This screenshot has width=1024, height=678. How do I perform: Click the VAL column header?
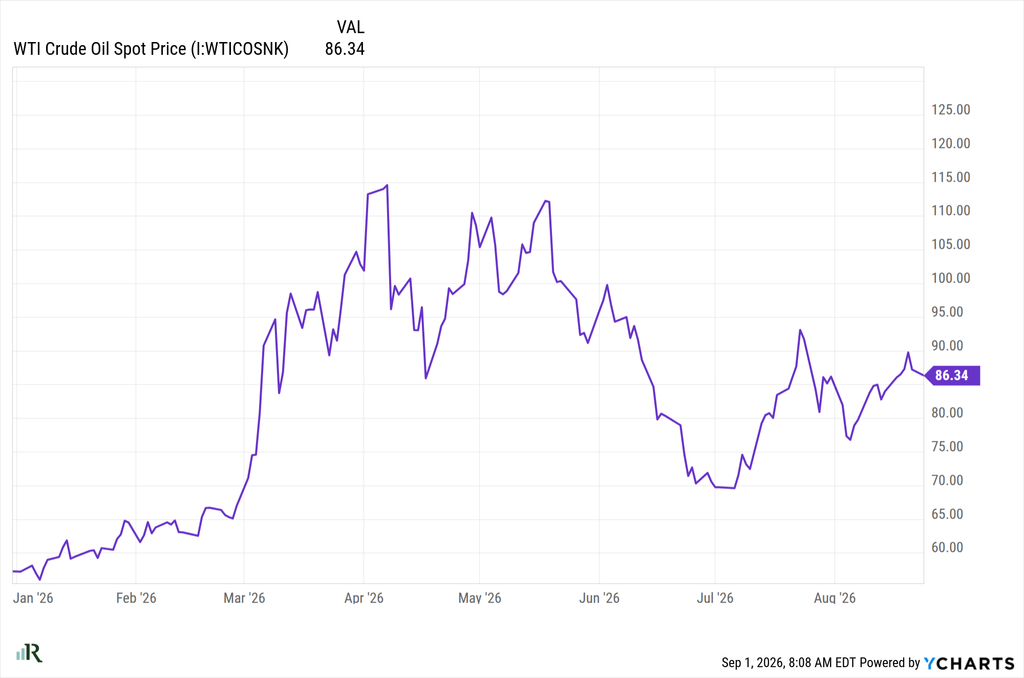click(351, 27)
